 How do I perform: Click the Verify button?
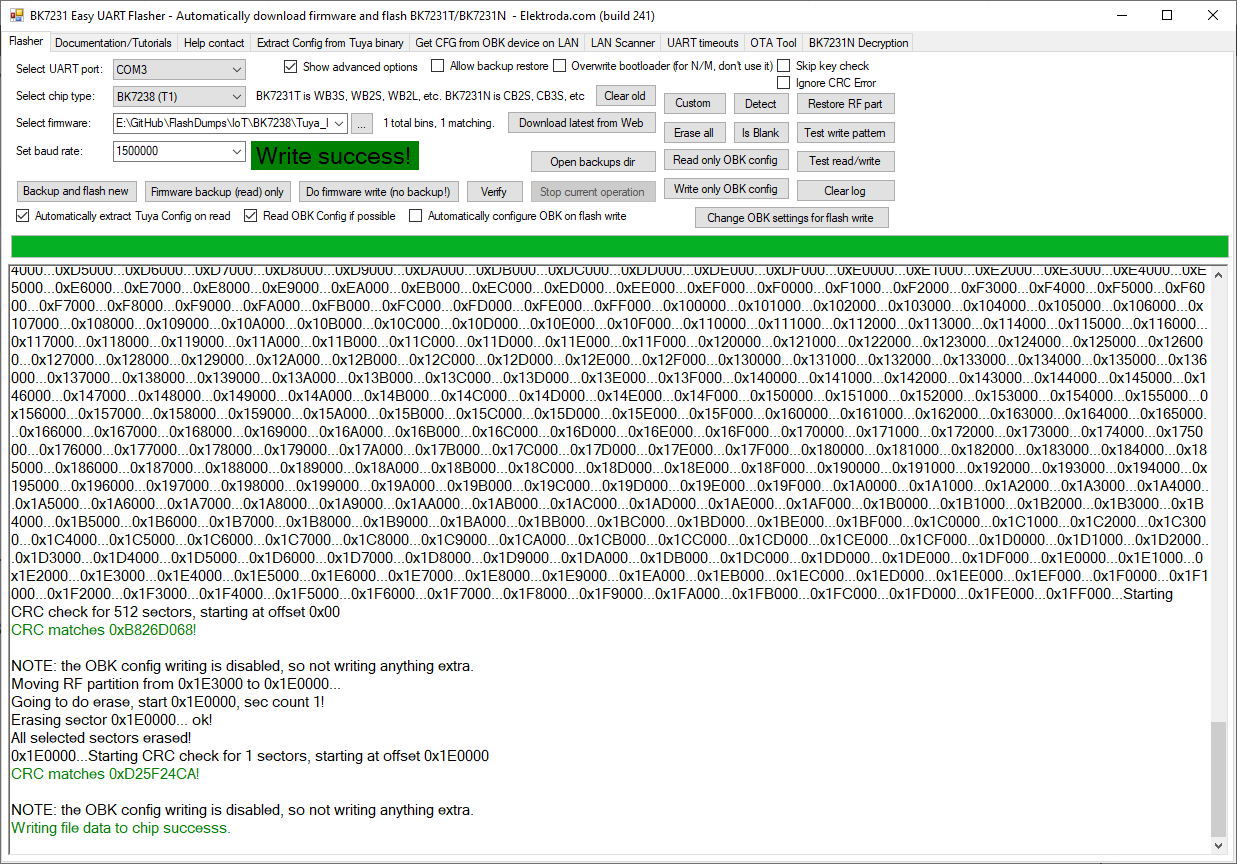click(x=494, y=191)
